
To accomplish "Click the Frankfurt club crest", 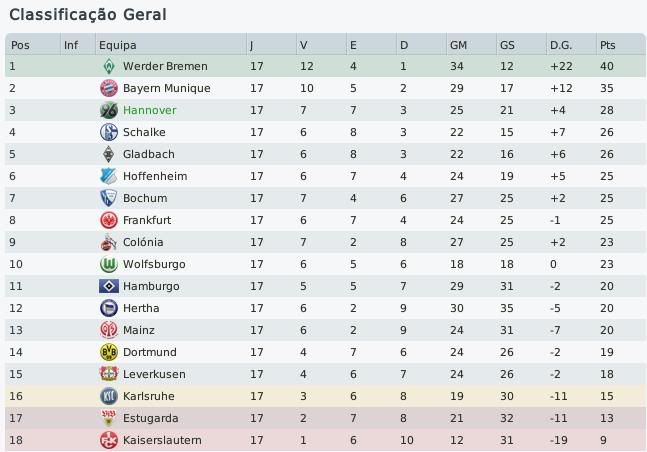I will coord(108,221).
